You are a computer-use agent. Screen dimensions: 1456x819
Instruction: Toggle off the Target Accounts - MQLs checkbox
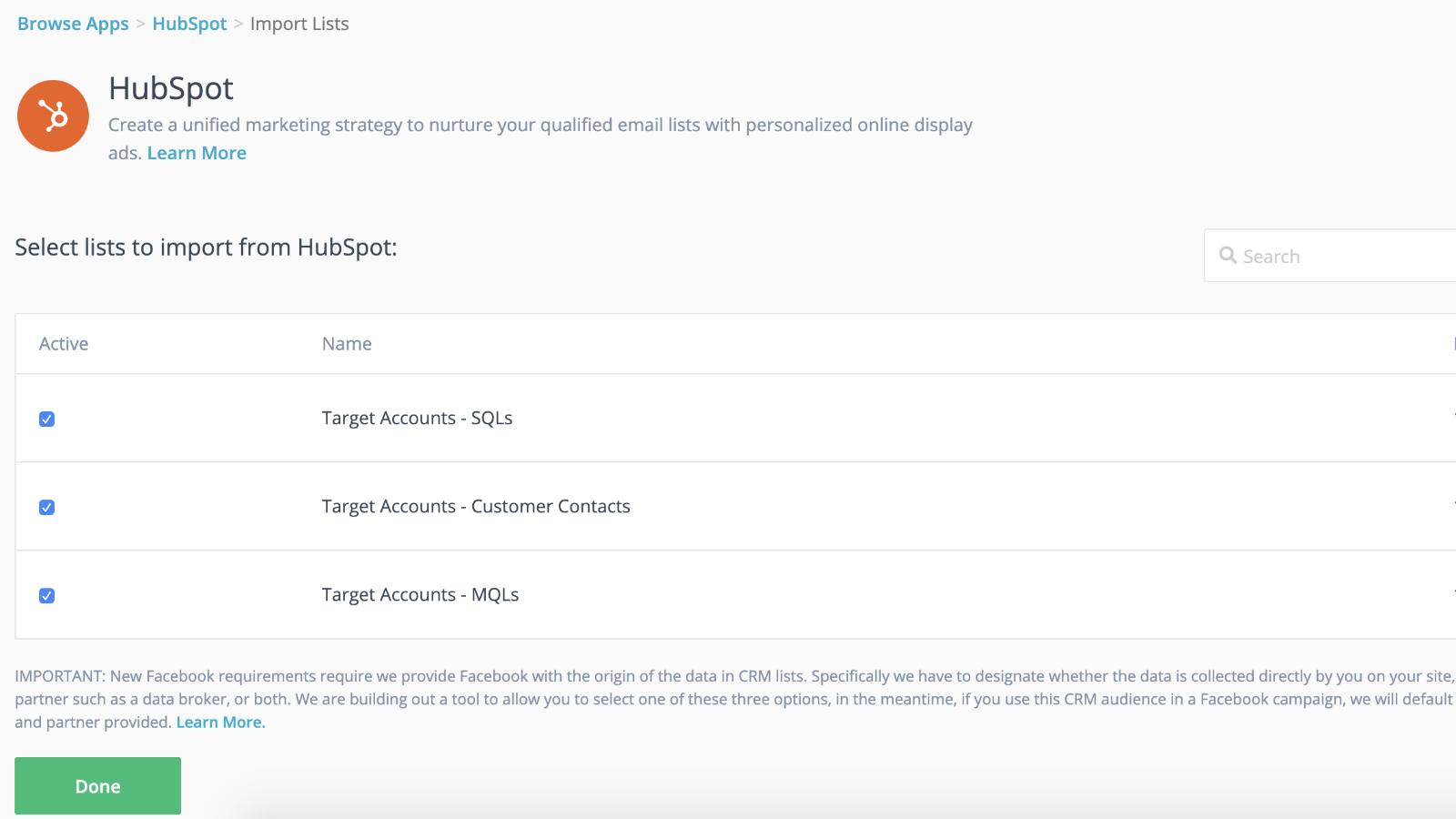(x=46, y=595)
